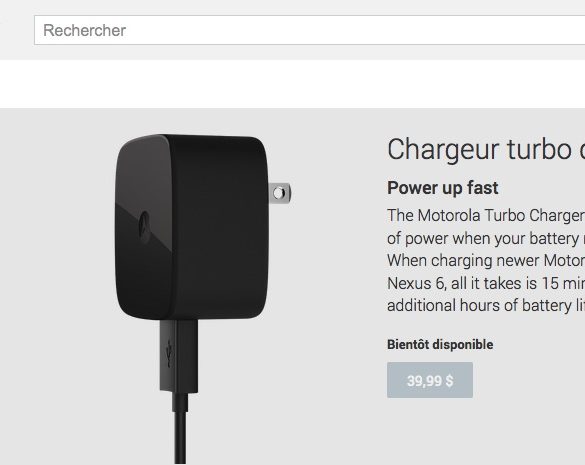The image size is (585, 465).
Task: Click the round hole in the plug prong
Action: (279, 193)
